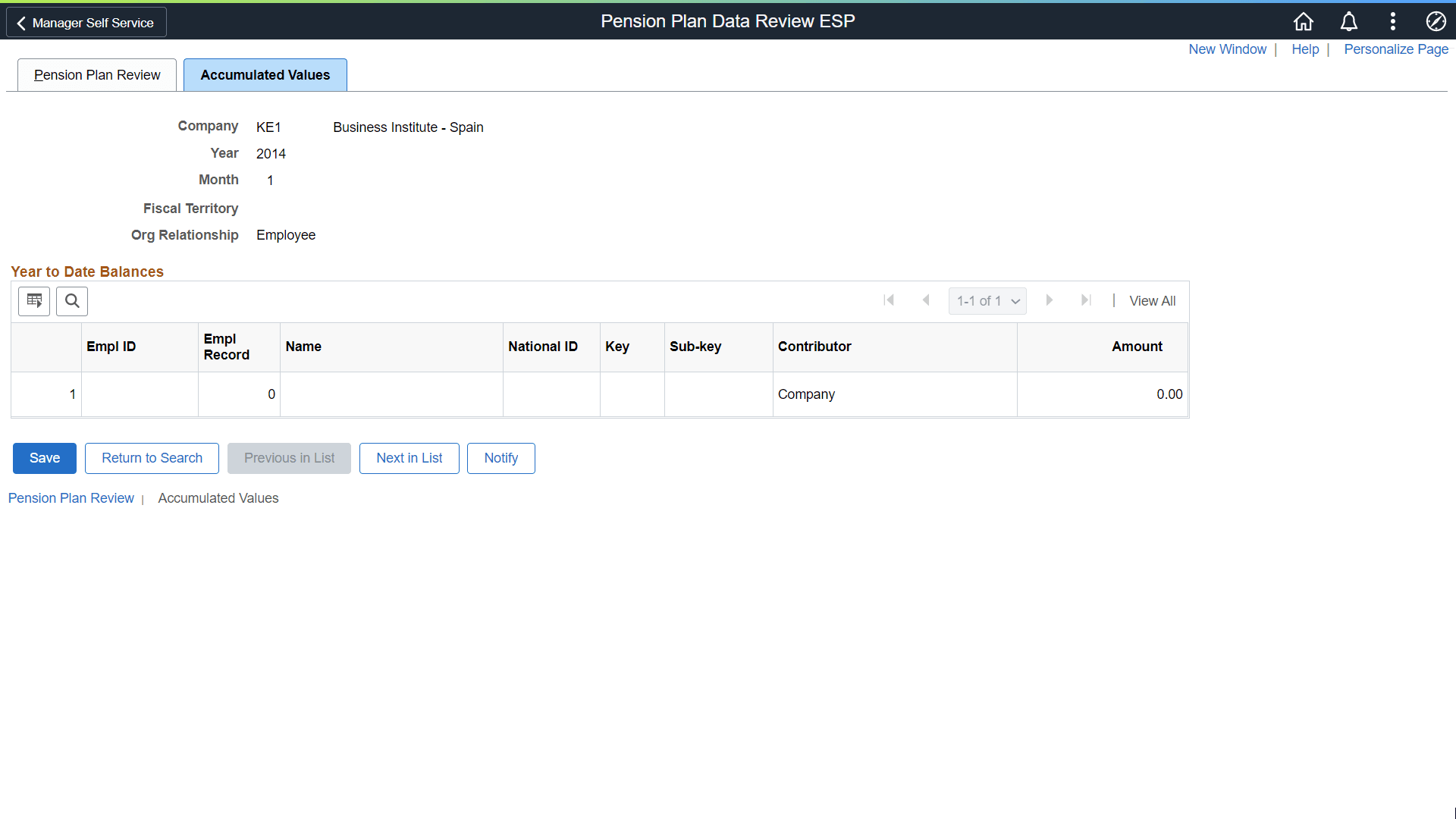Viewport: 1456px width, 819px height.
Task: Click the NavBar compass icon
Action: tap(1436, 21)
